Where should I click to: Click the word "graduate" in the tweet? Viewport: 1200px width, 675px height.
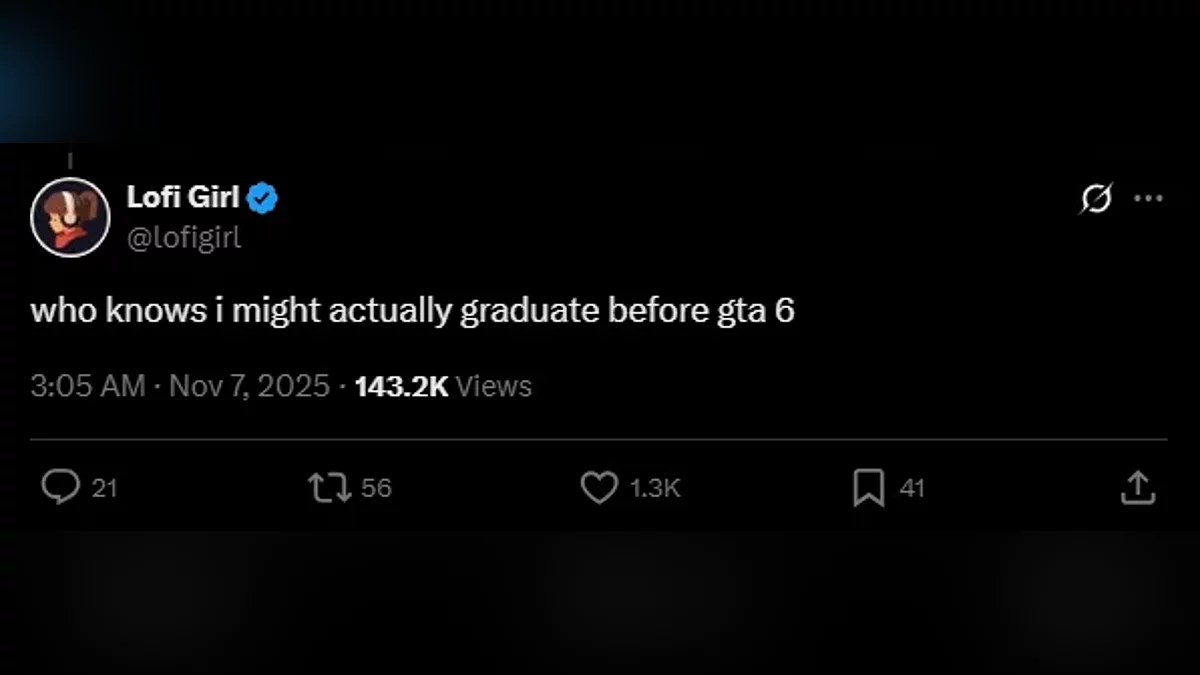[x=529, y=311]
